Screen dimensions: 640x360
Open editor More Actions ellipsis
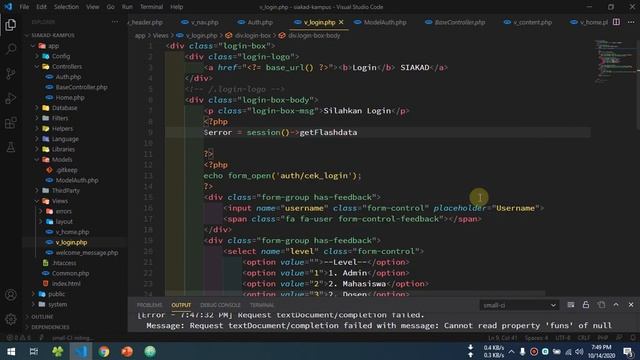631,22
